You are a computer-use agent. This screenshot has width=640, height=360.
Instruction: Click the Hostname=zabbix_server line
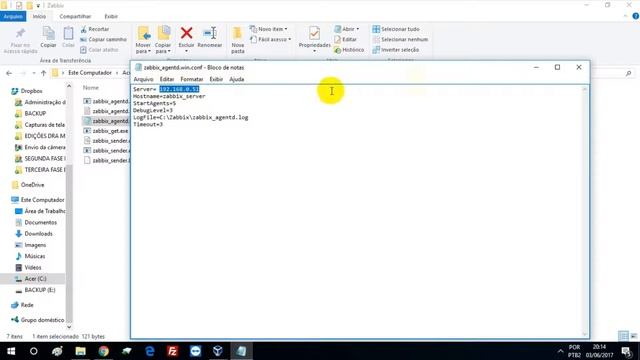pyautogui.click(x=169, y=96)
